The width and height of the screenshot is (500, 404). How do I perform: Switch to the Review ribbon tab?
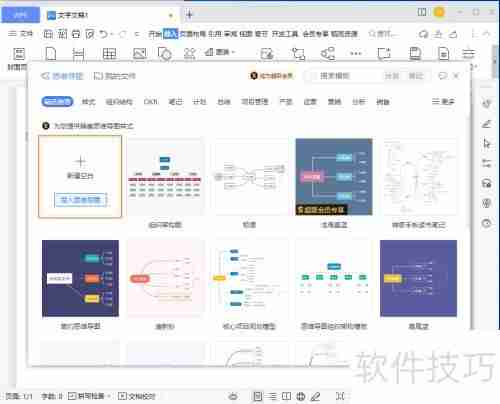click(x=231, y=34)
